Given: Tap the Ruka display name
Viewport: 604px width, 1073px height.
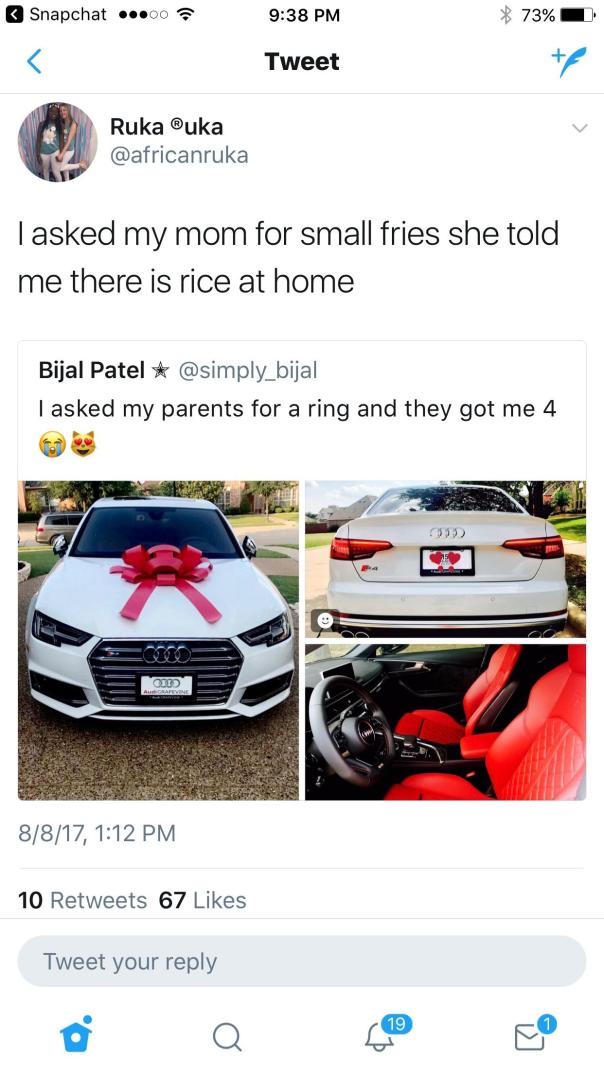Looking at the screenshot, I should (166, 127).
